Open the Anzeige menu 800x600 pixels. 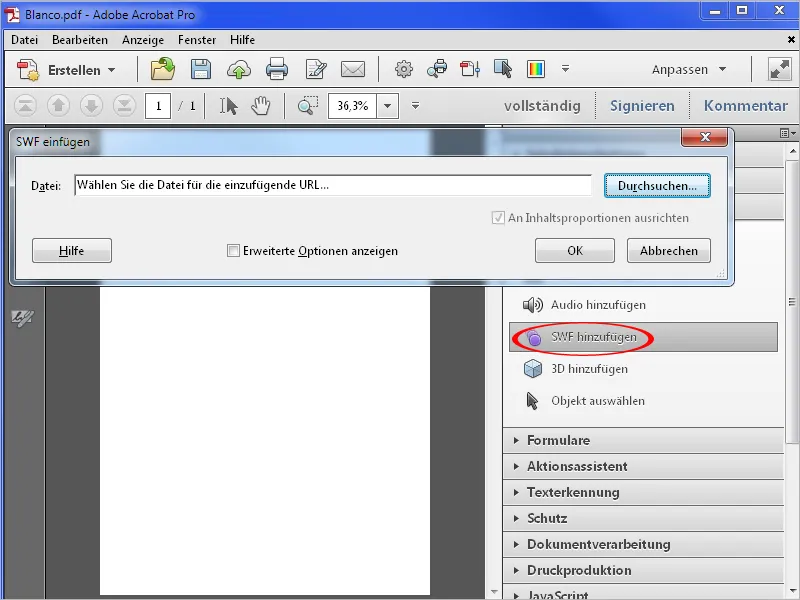143,40
